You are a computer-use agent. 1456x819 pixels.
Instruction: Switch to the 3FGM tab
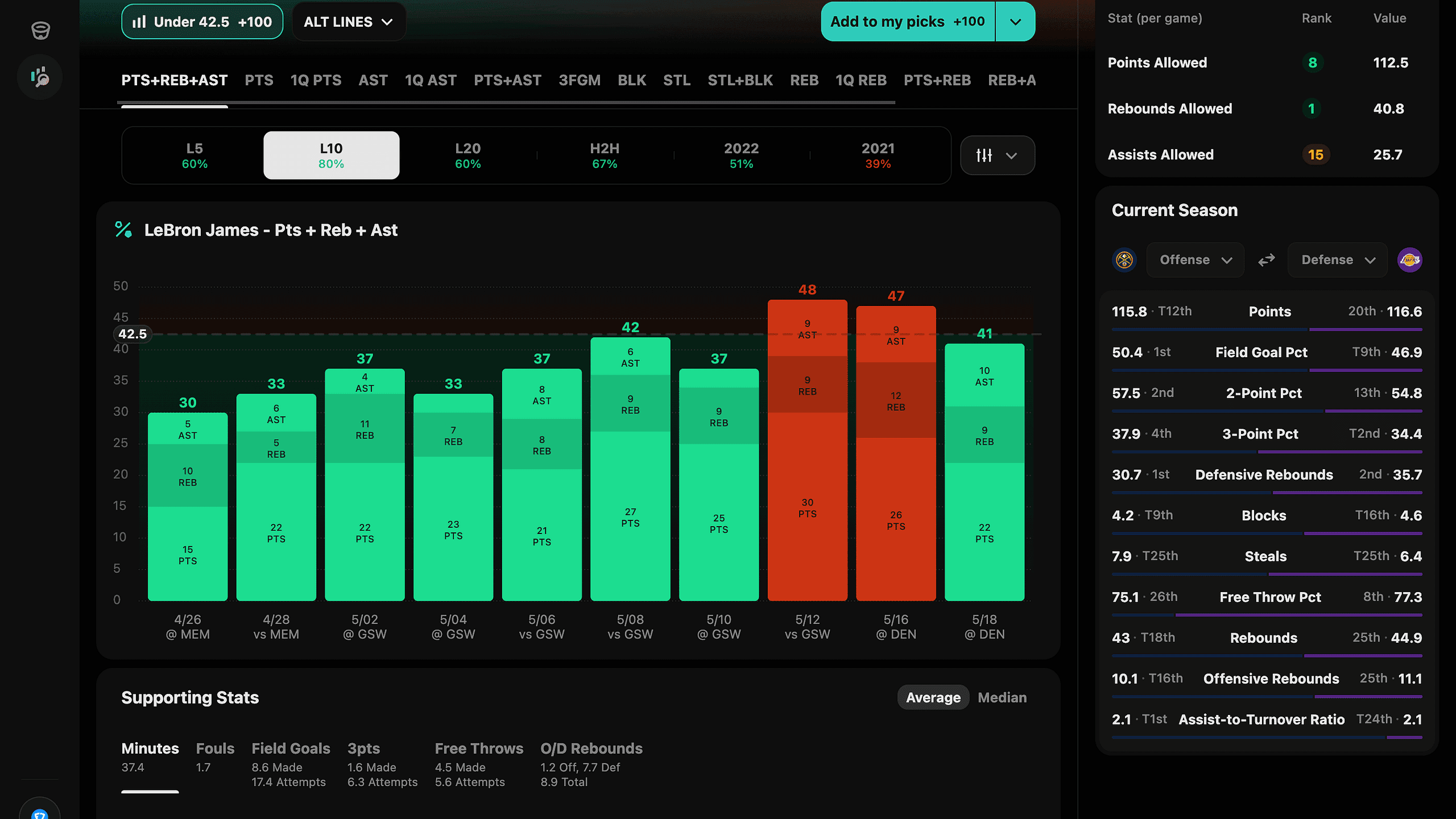(580, 80)
